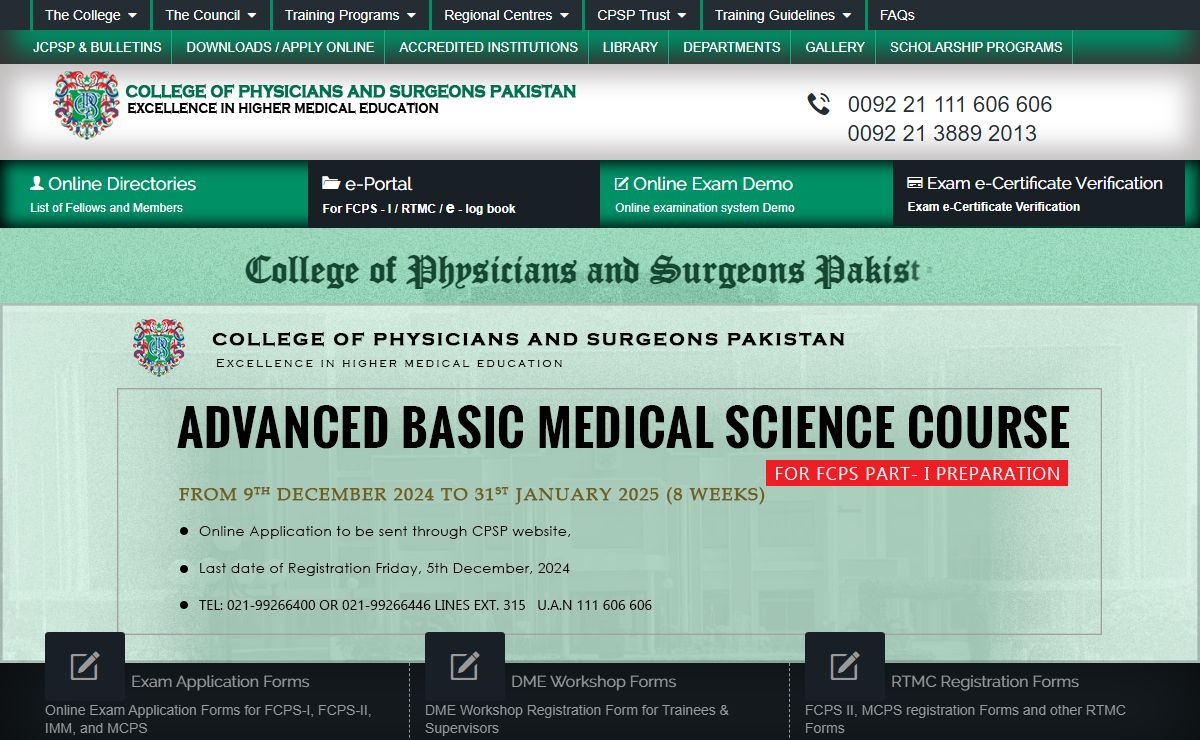Launch the Online Exam Demo tile
Image resolution: width=1200 pixels, height=740 pixels.
[x=746, y=194]
